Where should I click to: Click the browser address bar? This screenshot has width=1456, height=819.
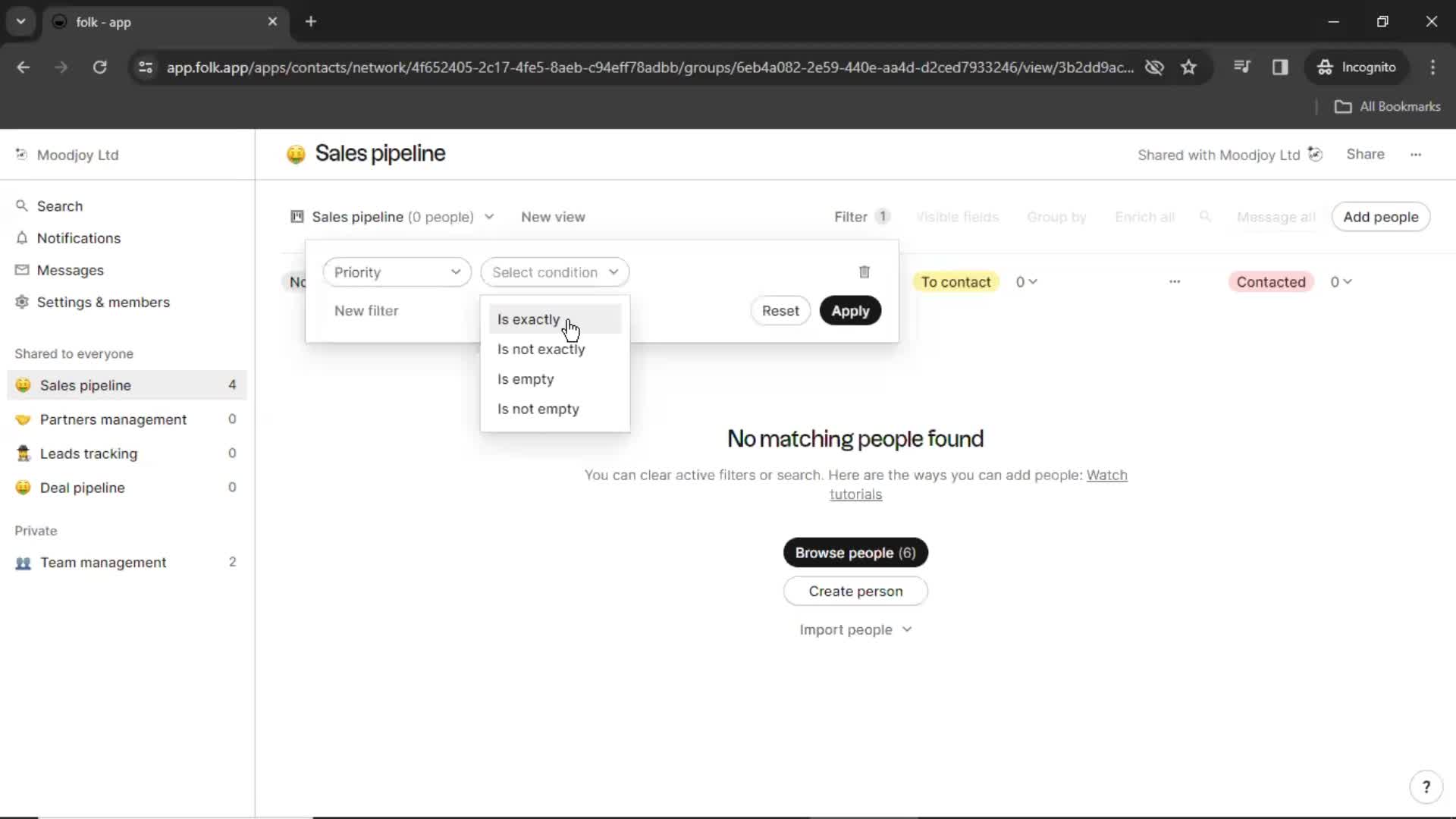(x=650, y=67)
